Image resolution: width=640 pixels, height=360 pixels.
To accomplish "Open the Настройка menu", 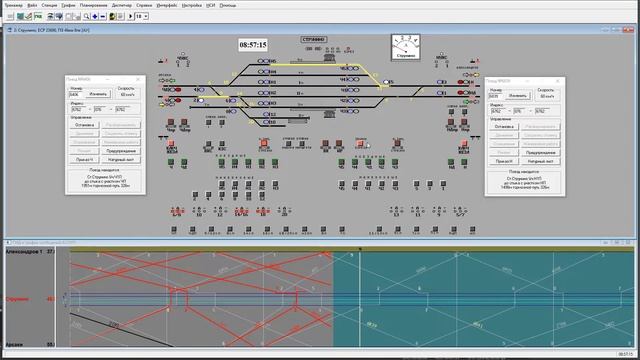I will 191,5.
